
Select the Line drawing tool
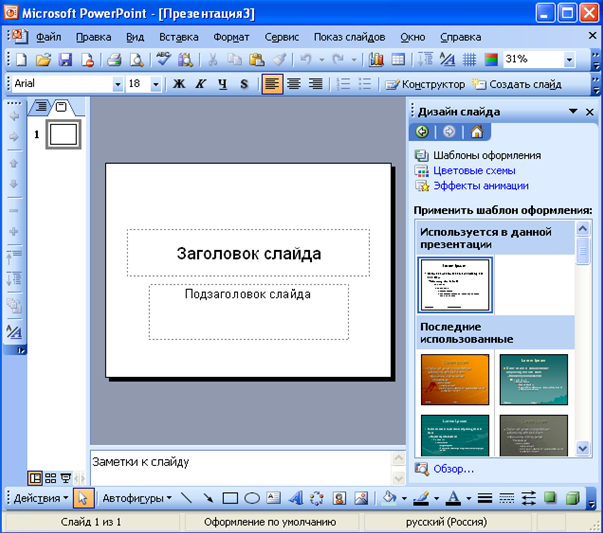pyautogui.click(x=187, y=498)
